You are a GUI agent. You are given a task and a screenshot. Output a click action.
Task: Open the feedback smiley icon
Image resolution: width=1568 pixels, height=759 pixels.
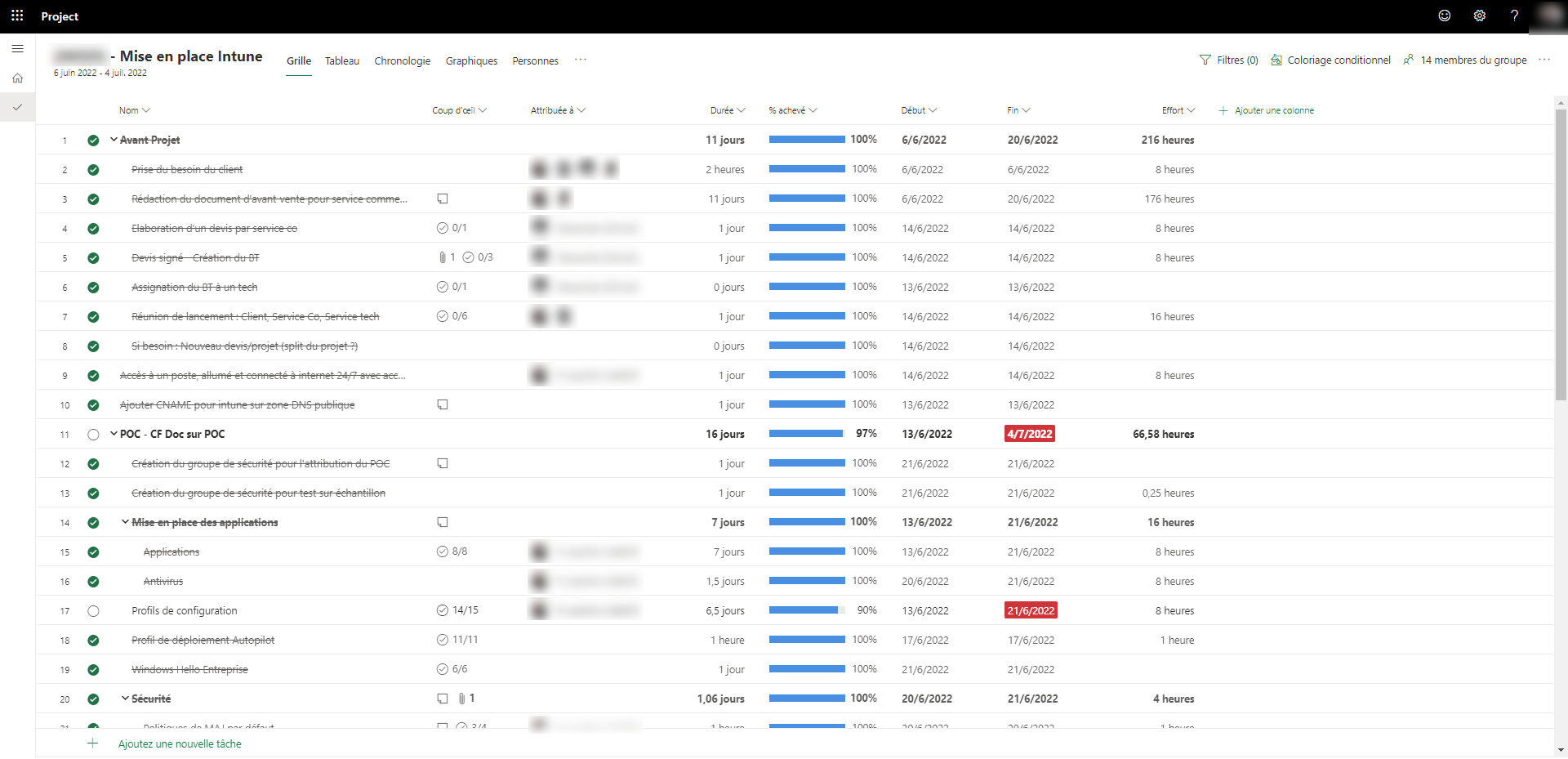pos(1445,16)
